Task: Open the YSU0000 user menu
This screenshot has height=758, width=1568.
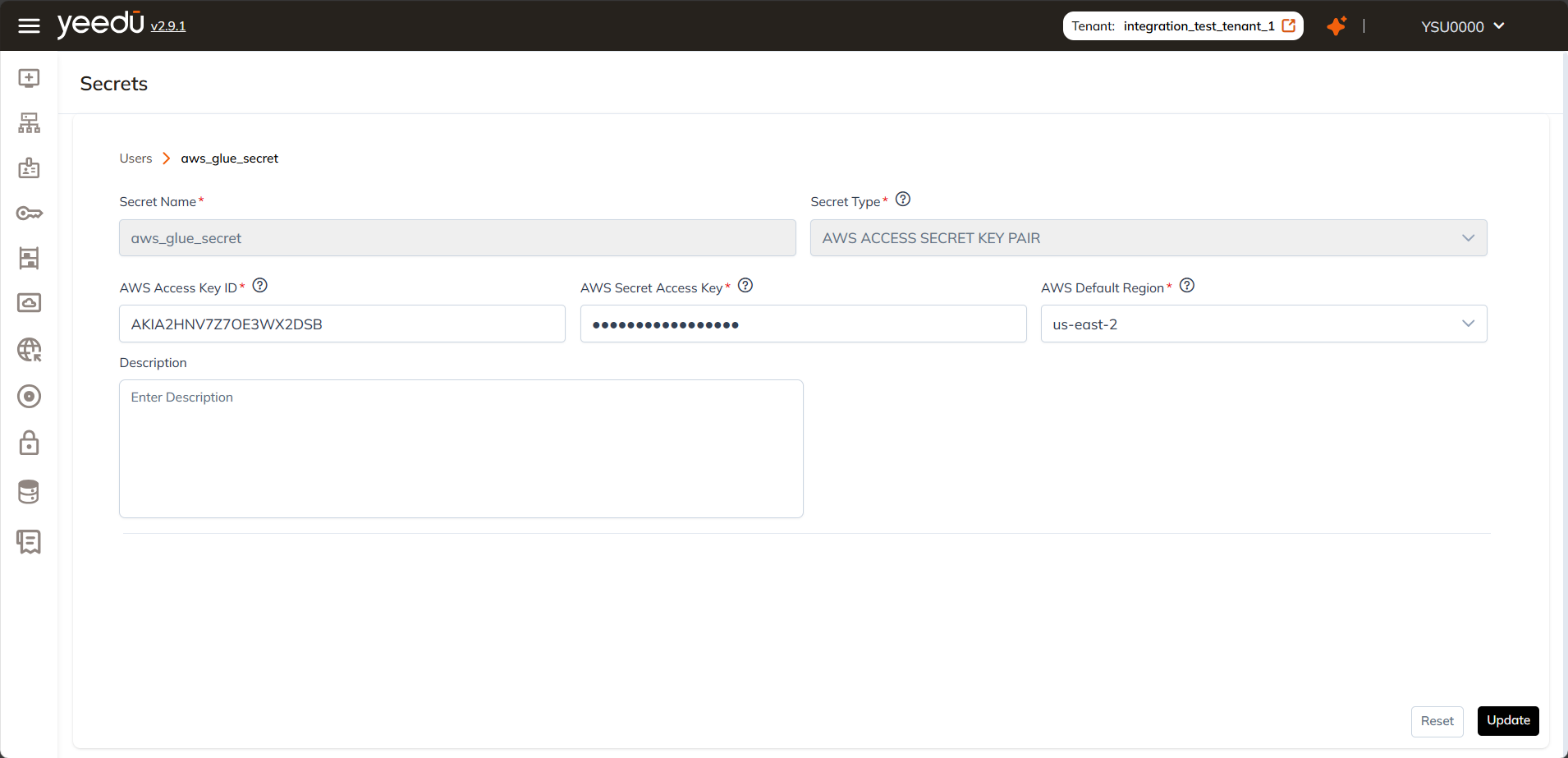Action: [1462, 26]
